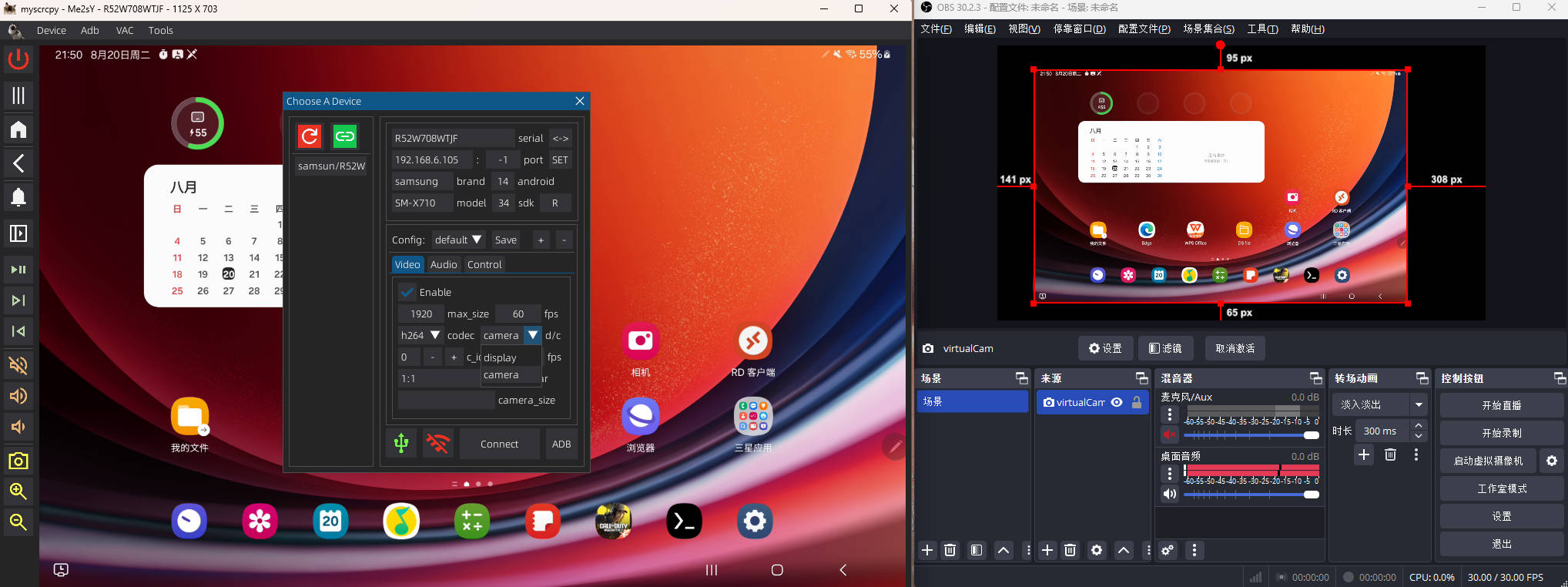Click 开始录制 start recording button
The width and height of the screenshot is (1568, 587).
[1501, 433]
